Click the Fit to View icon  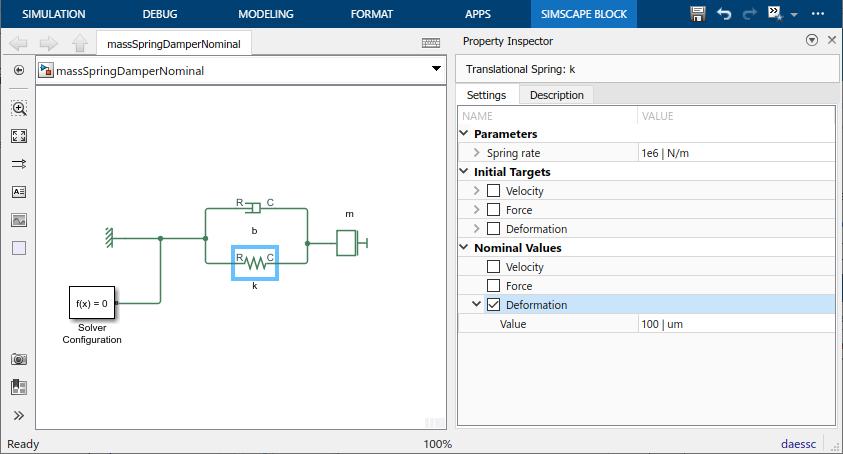[x=19, y=136]
